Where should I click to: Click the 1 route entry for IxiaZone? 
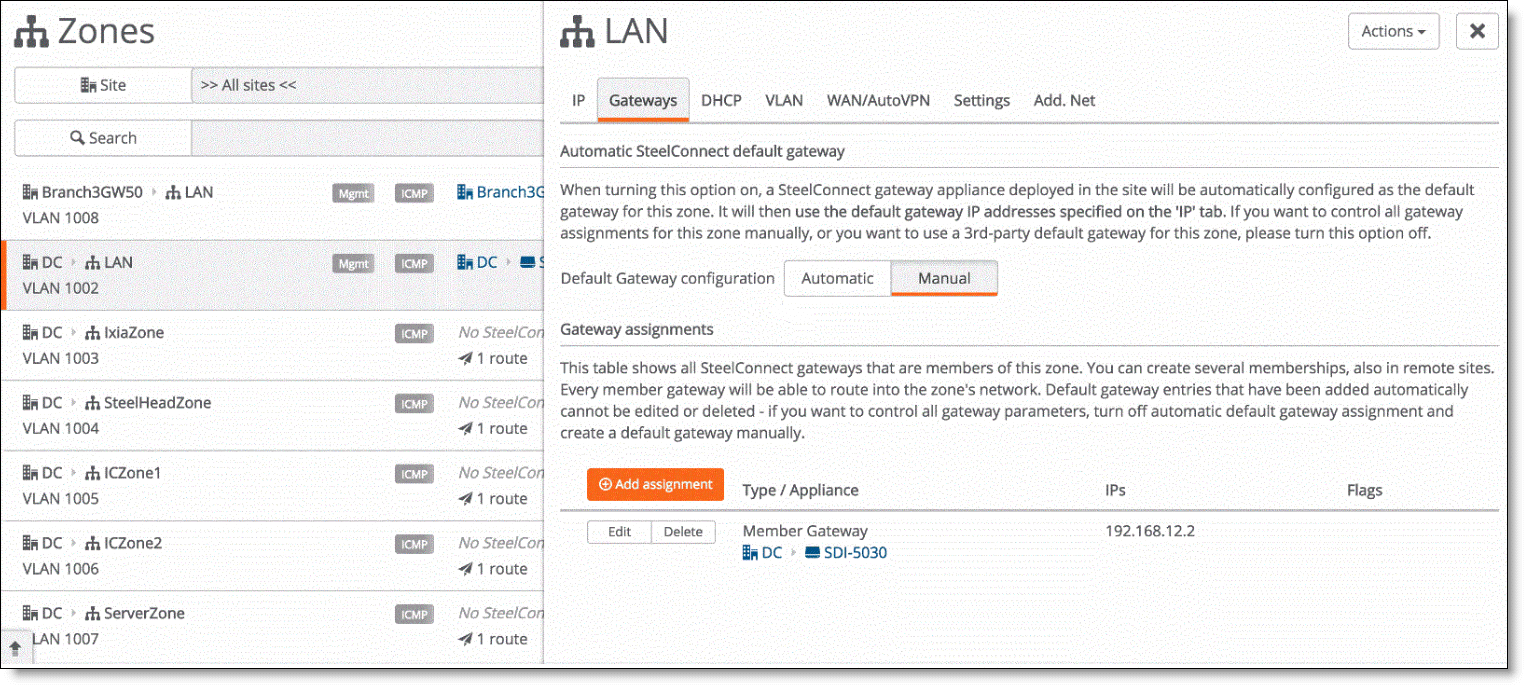492,358
